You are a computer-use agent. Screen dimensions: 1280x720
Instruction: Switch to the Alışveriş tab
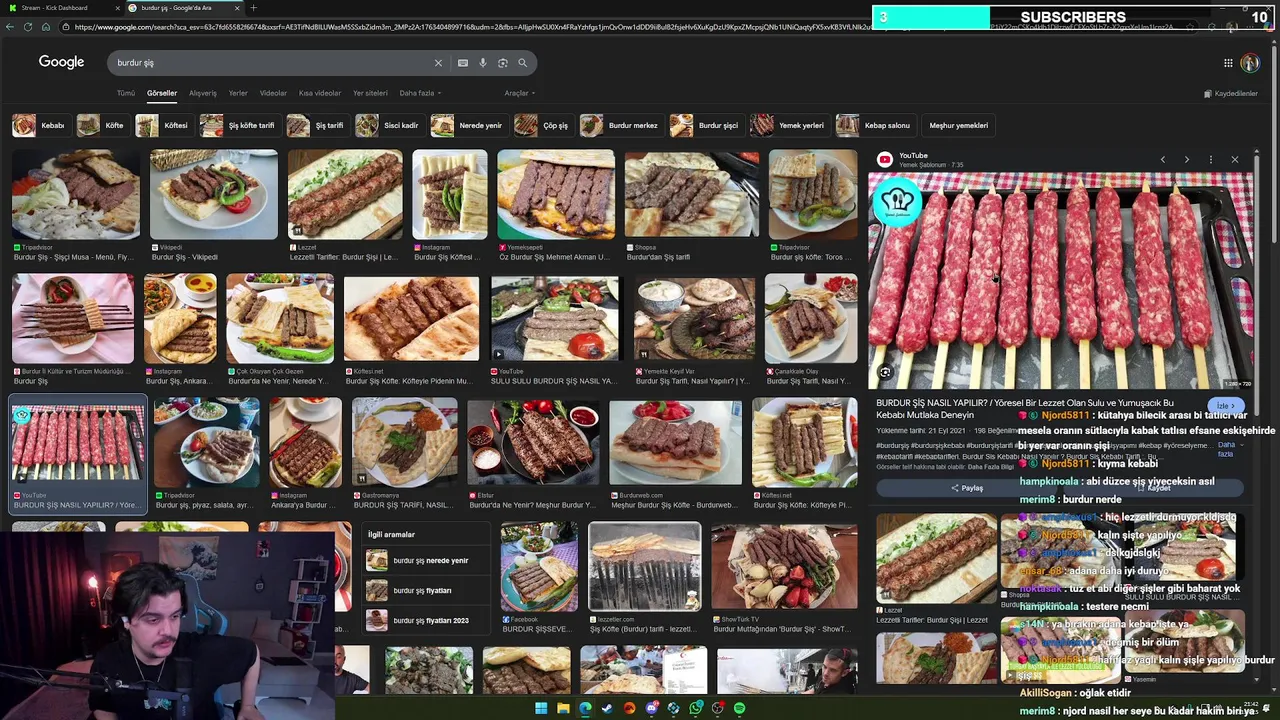[203, 93]
